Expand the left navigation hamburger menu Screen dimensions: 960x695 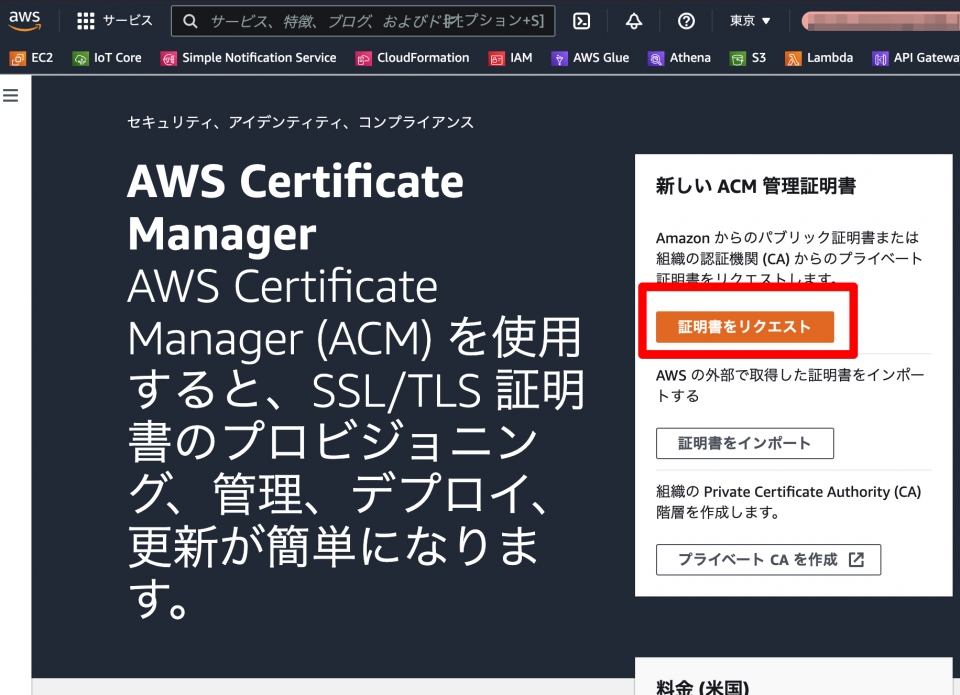11,94
